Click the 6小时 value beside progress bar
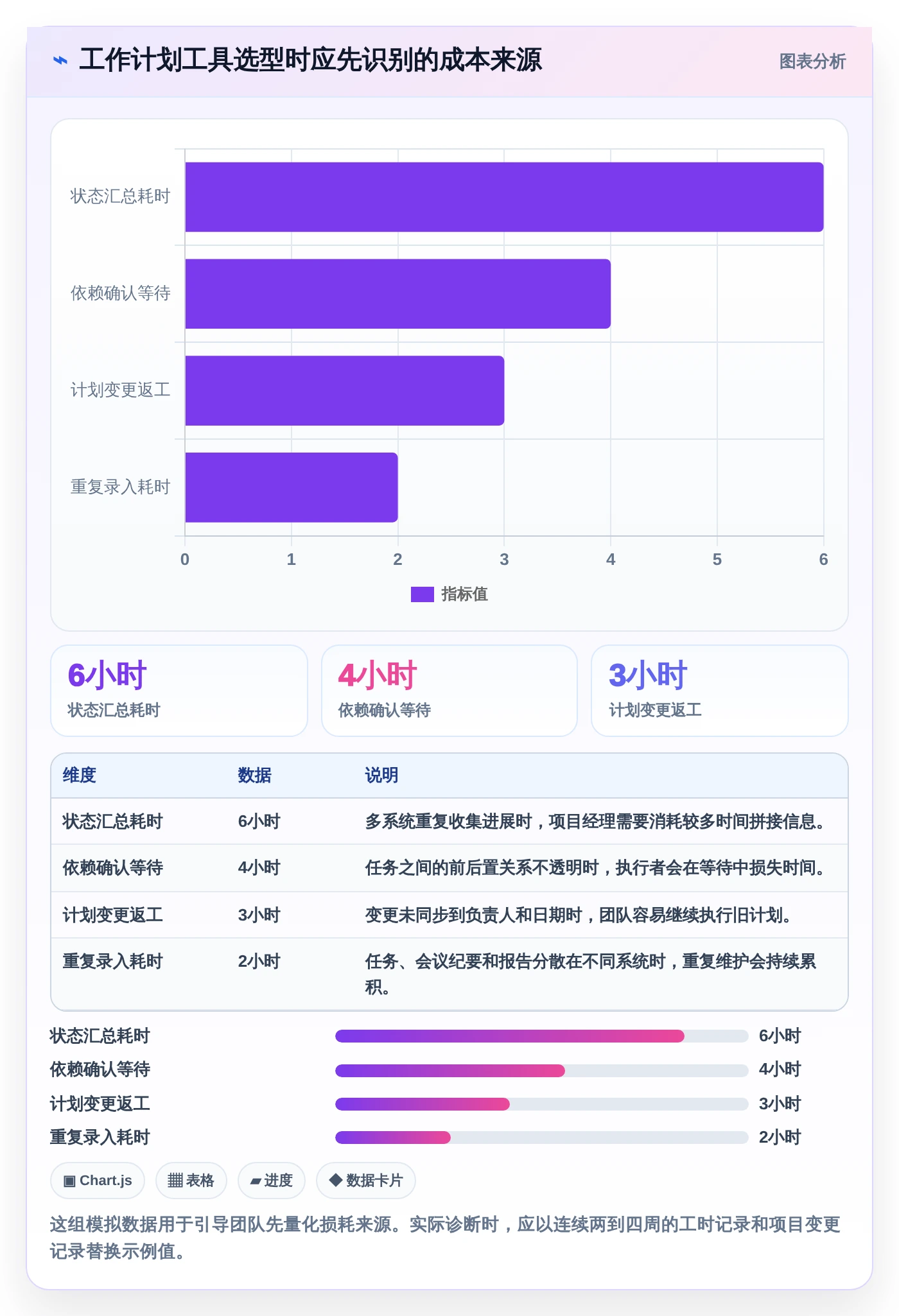 (780, 1036)
